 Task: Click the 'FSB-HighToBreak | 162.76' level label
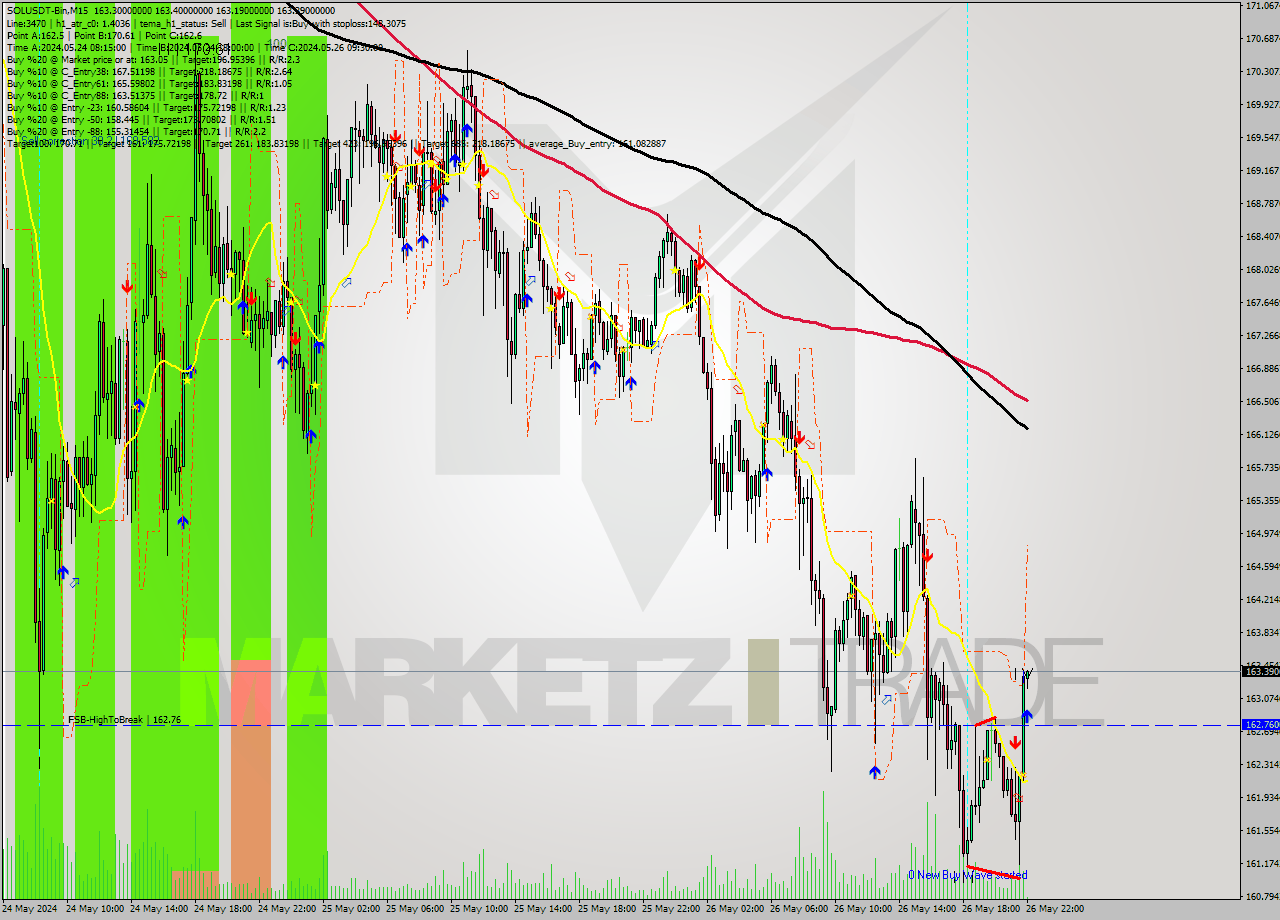[x=124, y=719]
